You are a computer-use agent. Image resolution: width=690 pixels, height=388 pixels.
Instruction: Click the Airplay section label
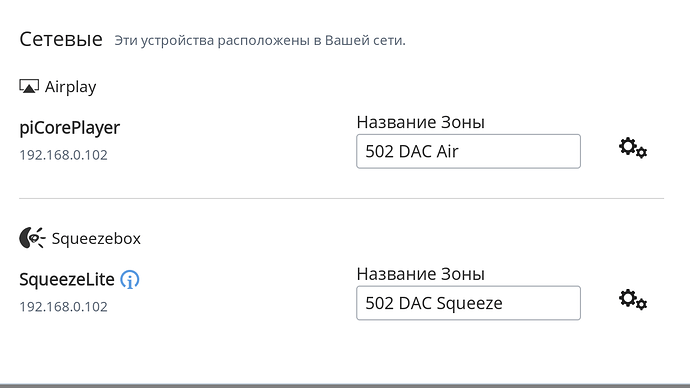click(x=70, y=87)
